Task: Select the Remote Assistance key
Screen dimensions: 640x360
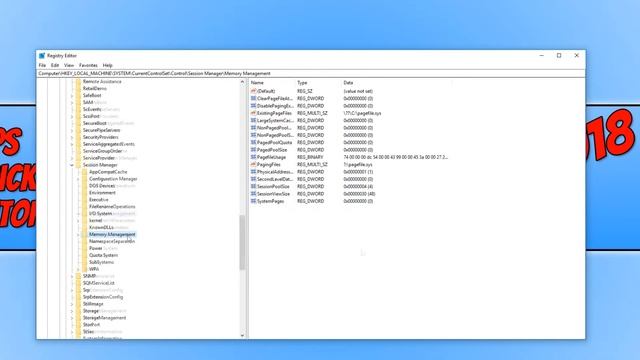Action: tap(102, 82)
